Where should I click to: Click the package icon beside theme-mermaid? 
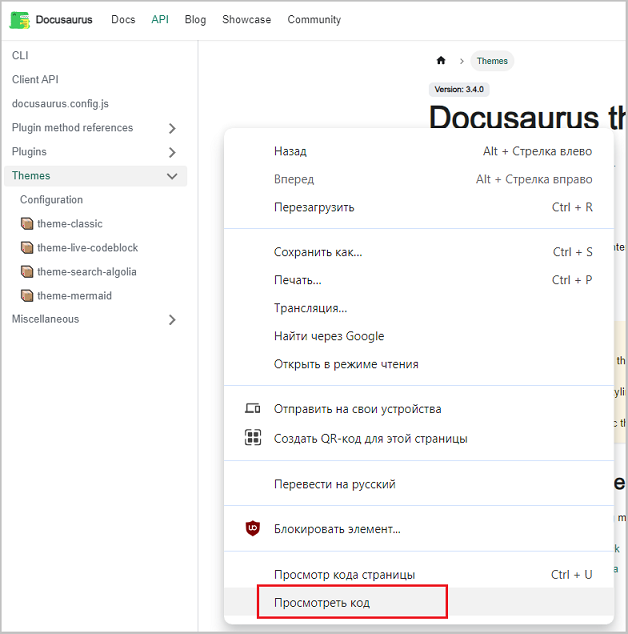point(27,296)
